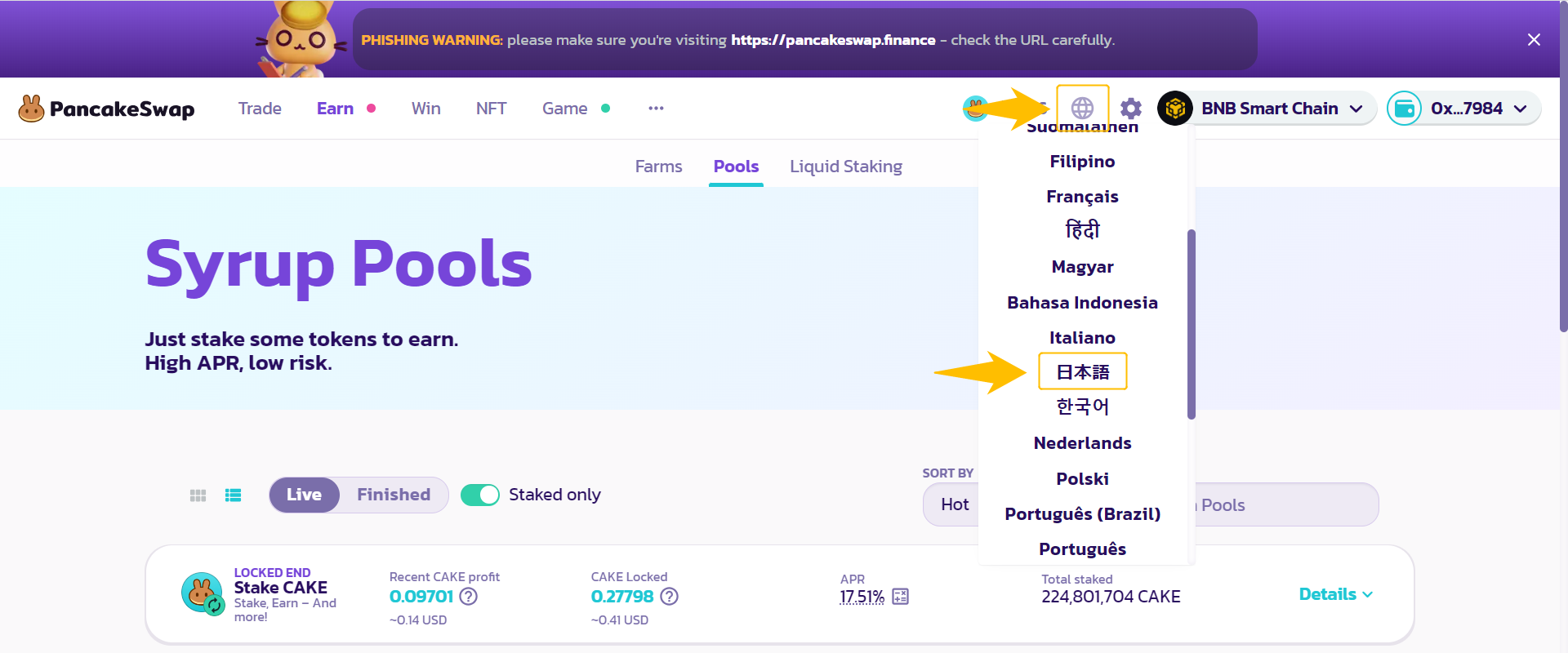Switch to the Farms tab

(x=658, y=167)
